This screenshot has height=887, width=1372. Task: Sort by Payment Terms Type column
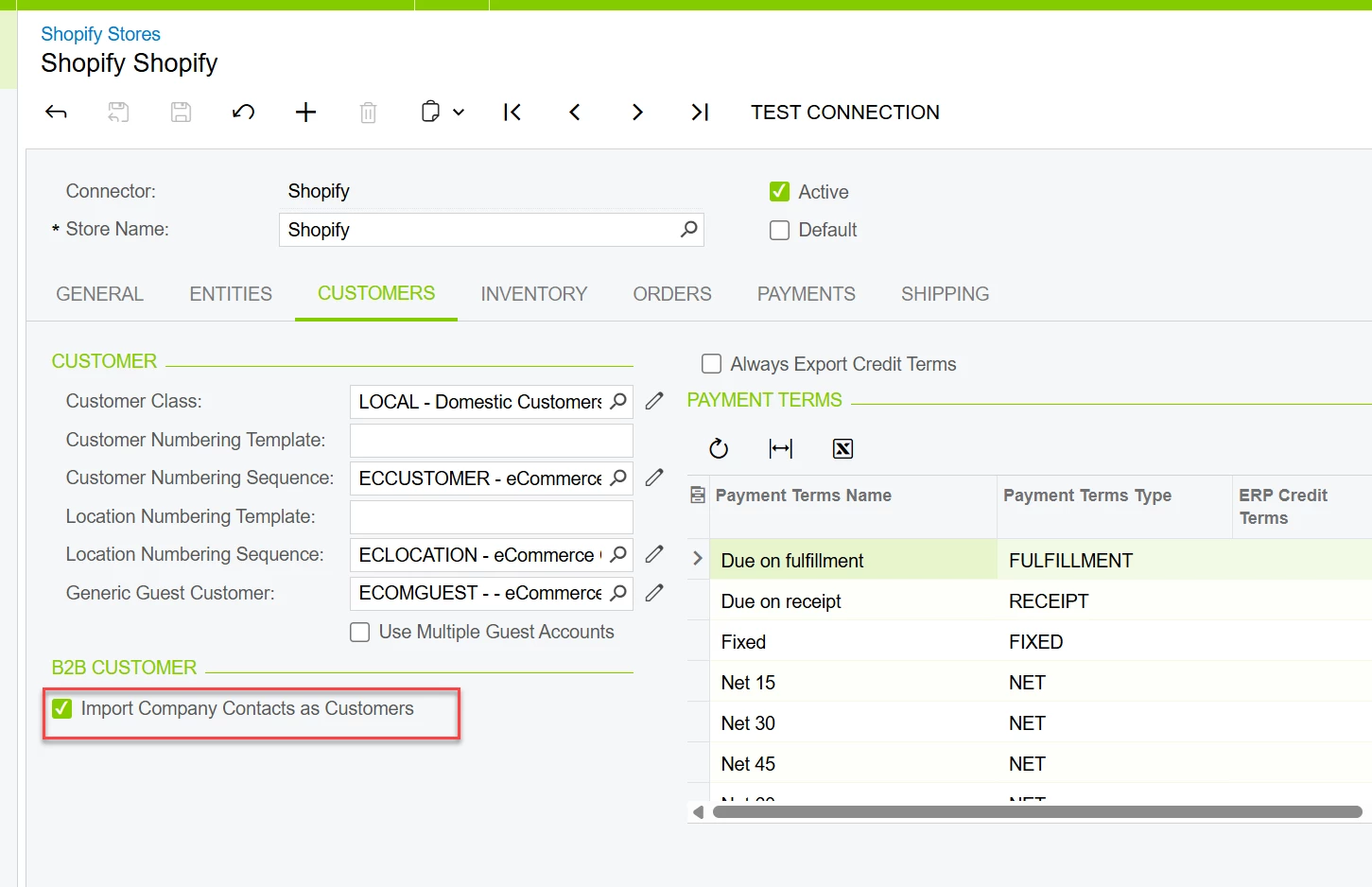point(1087,496)
